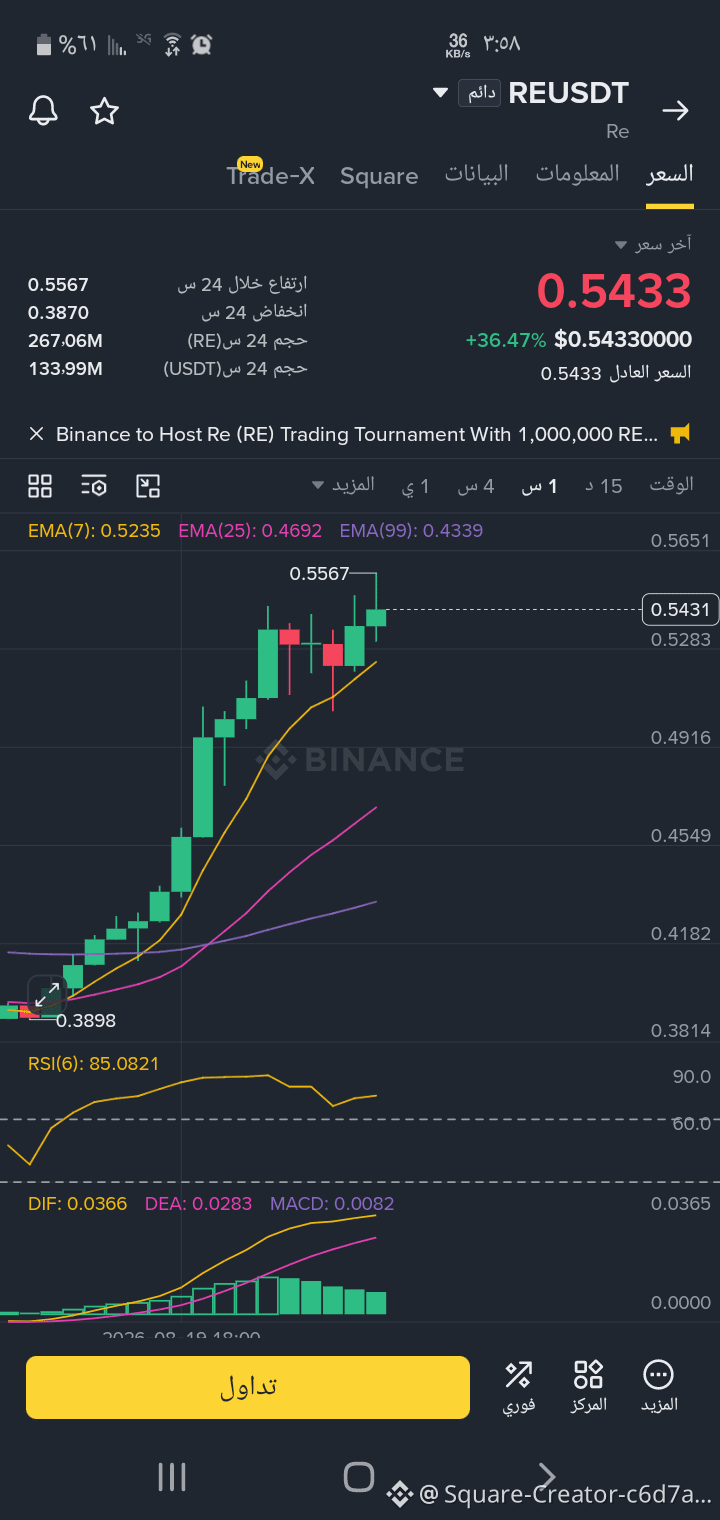This screenshot has width=720, height=1520.
Task: Tap the 24h high value 0.5567
Action: click(x=58, y=285)
